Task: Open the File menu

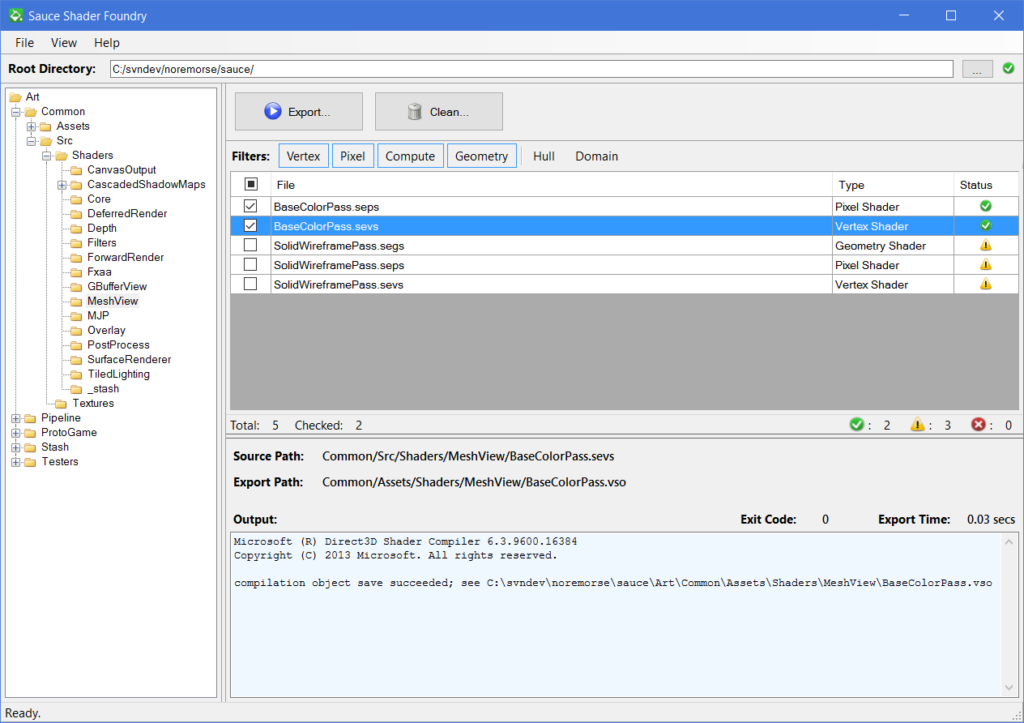Action: (x=24, y=42)
